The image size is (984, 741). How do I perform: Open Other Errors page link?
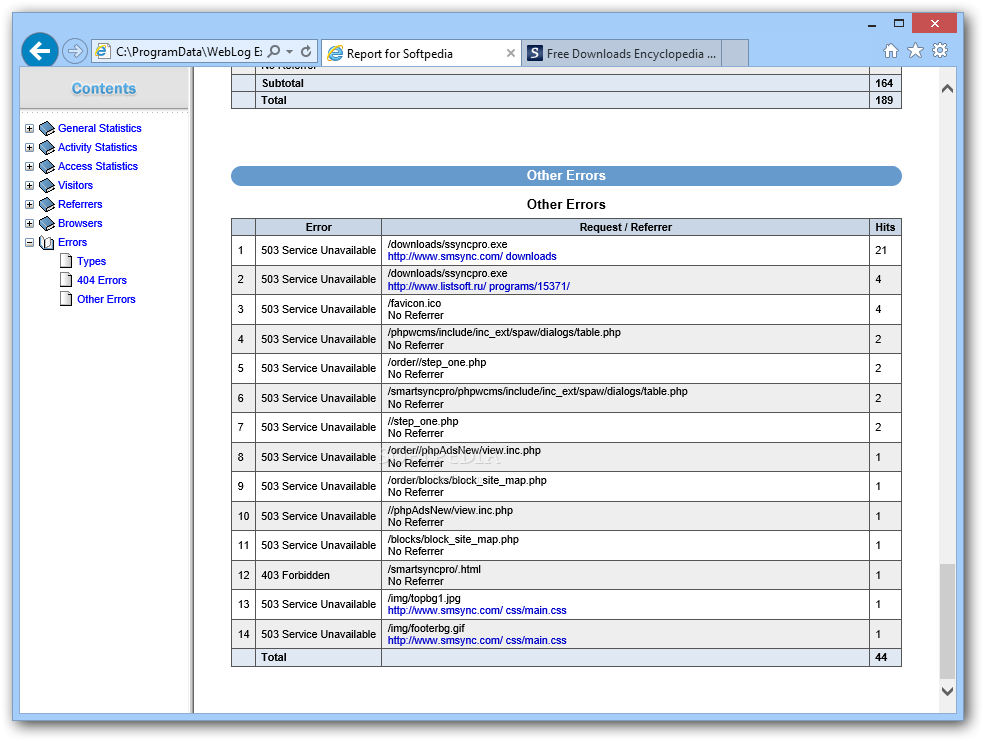[x=106, y=299]
